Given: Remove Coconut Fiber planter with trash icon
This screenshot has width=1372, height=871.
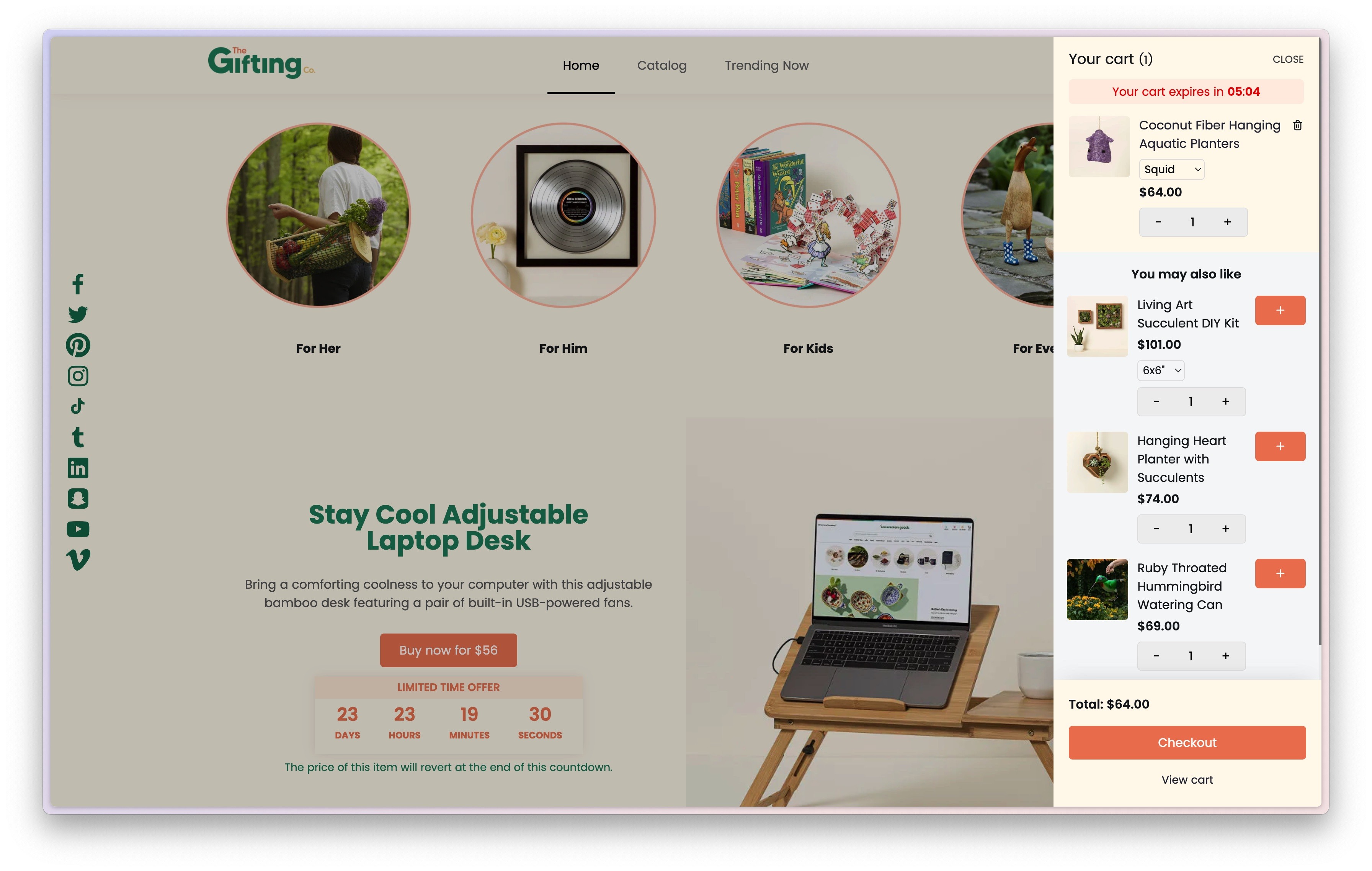Looking at the screenshot, I should point(1297,125).
